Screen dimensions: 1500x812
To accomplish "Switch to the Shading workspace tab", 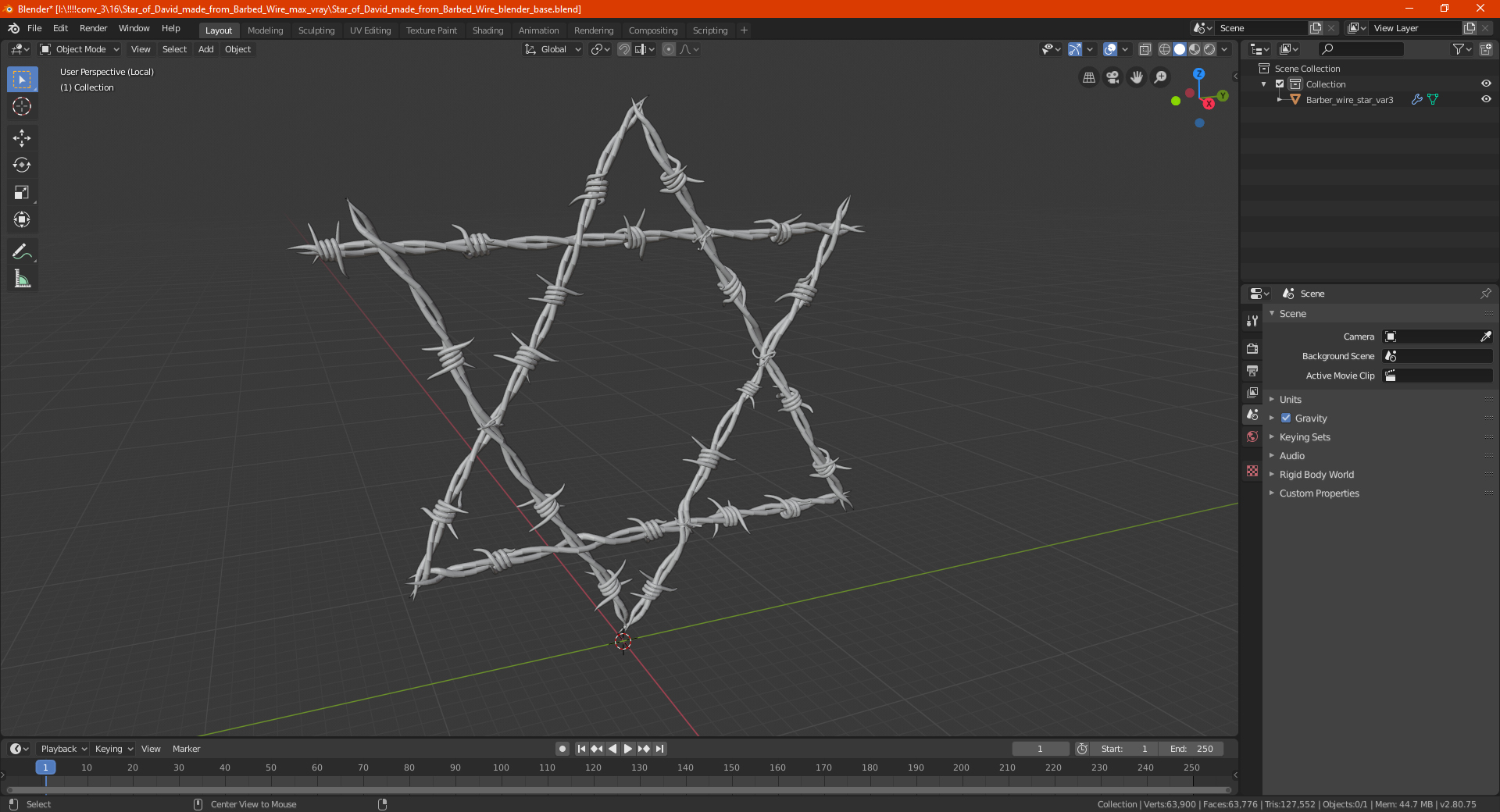I will coord(487,30).
